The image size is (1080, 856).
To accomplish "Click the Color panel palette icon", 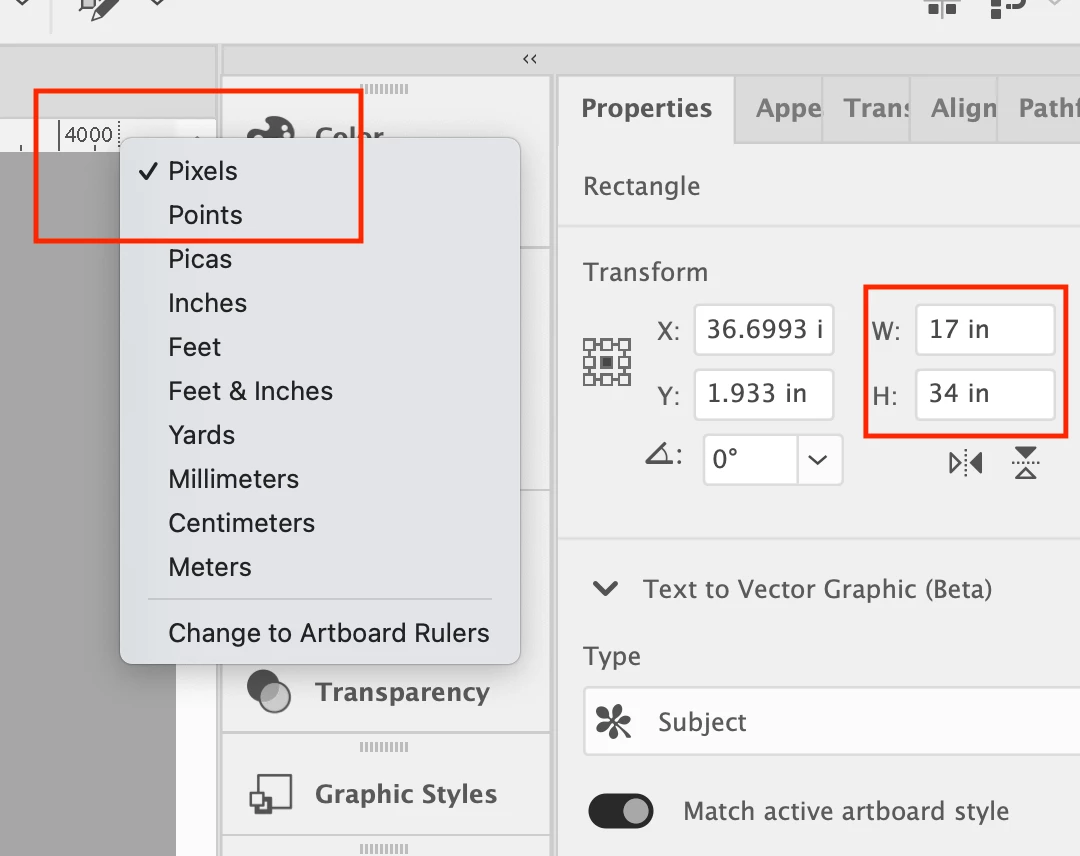I will pos(270,135).
